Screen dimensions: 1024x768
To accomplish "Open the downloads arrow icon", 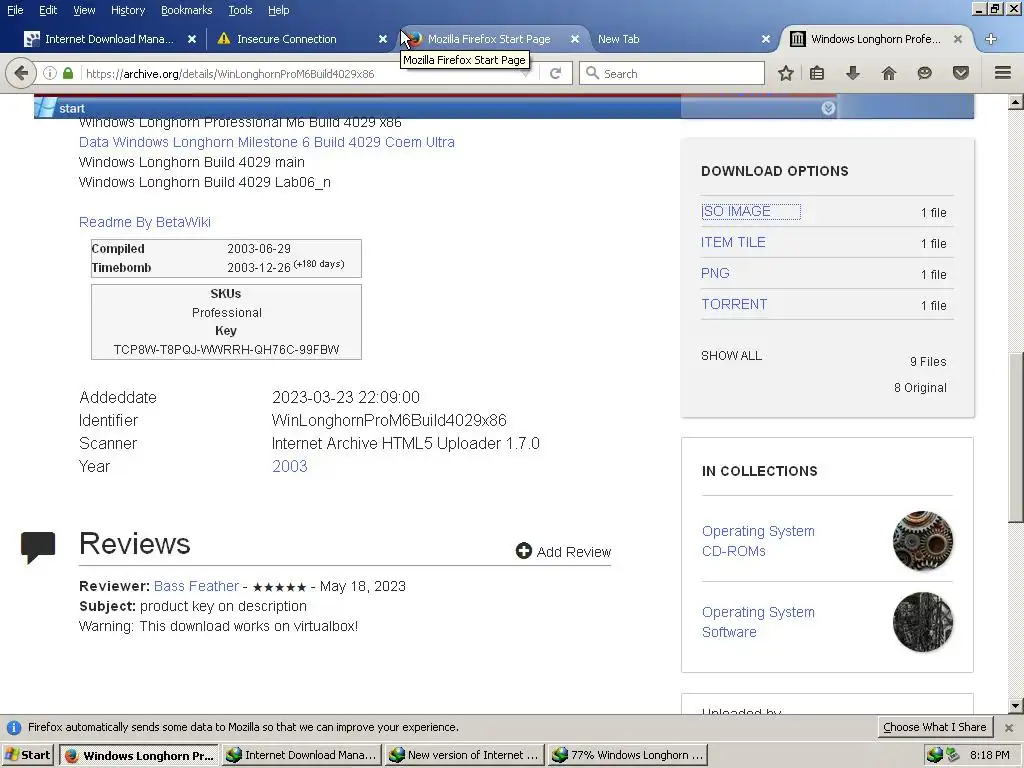I will point(852,73).
